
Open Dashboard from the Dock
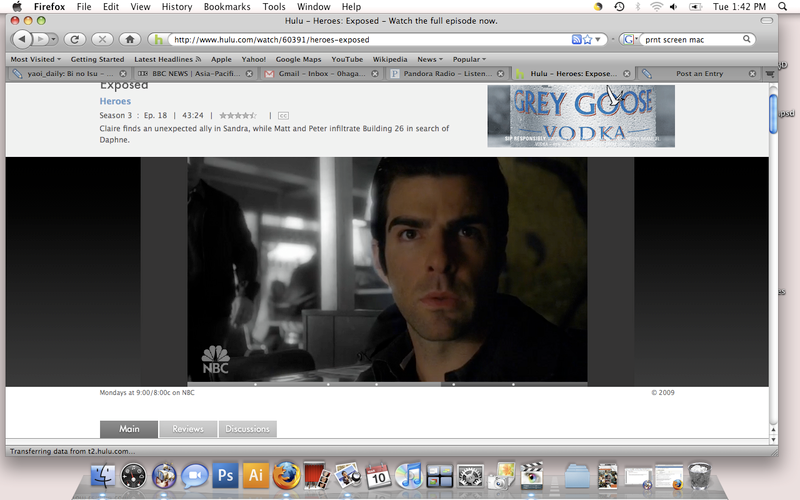[x=133, y=476]
